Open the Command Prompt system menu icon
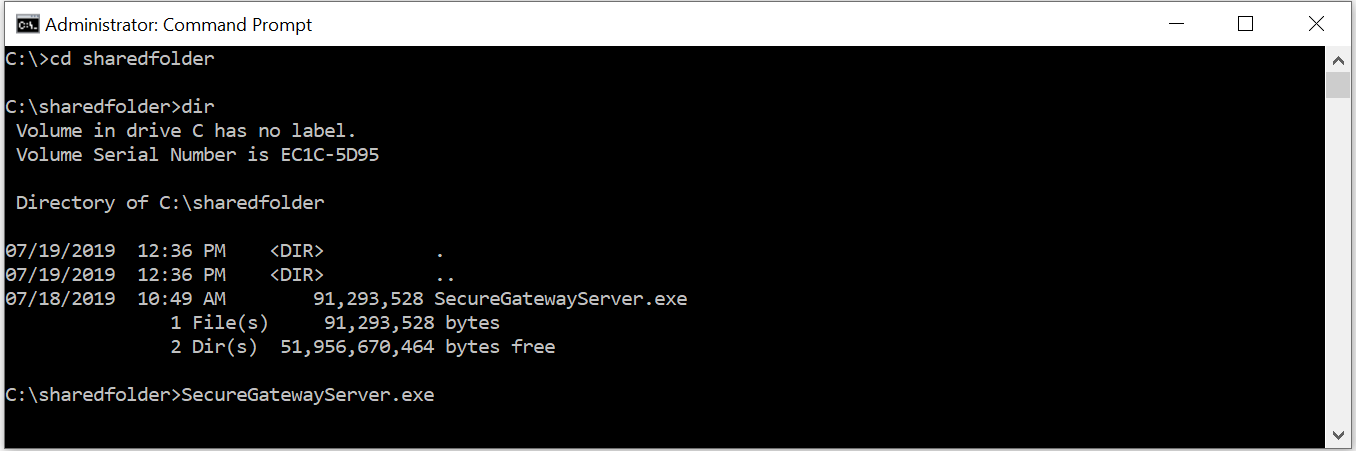 (x=28, y=24)
